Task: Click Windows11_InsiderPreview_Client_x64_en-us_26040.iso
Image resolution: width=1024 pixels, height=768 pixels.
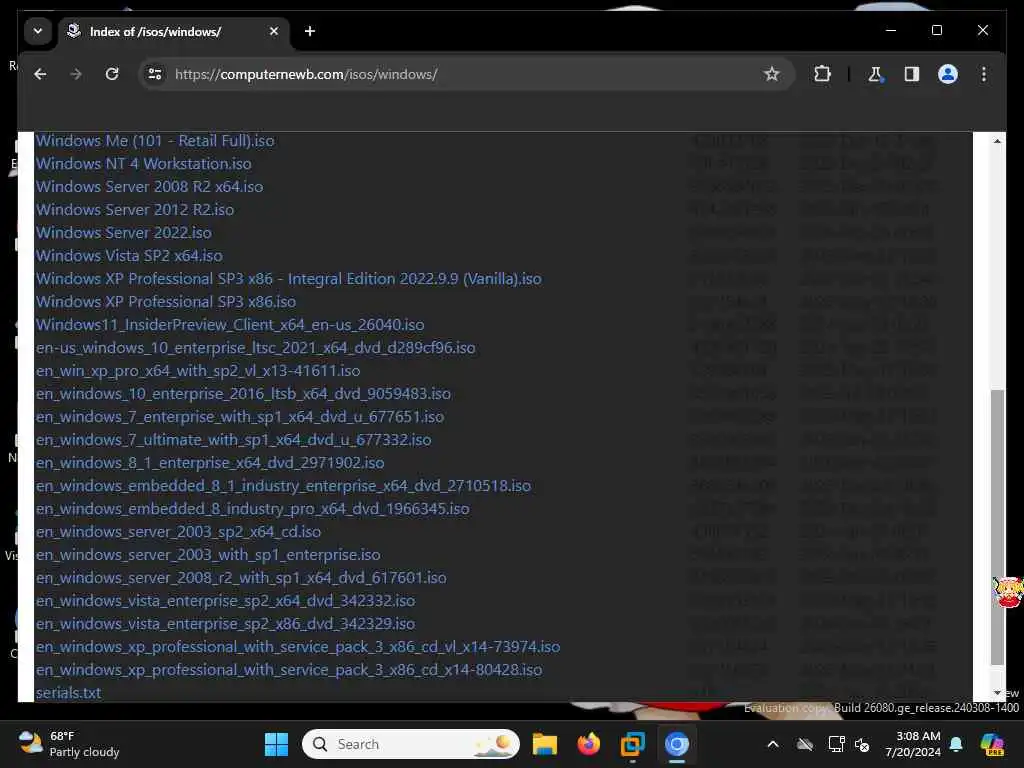Action: pos(230,325)
